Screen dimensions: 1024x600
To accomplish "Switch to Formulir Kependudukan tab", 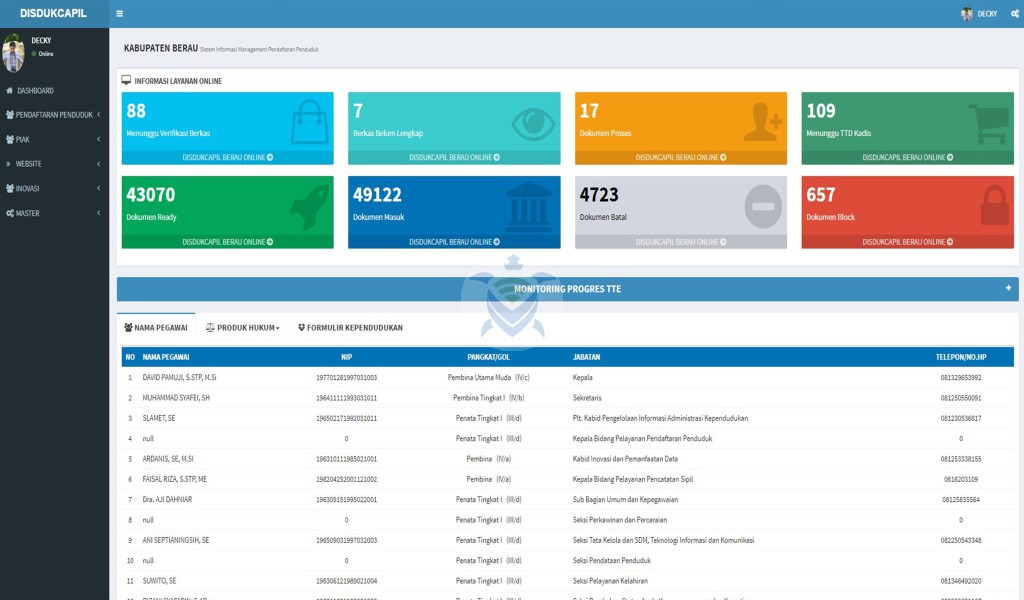I will (x=350, y=328).
